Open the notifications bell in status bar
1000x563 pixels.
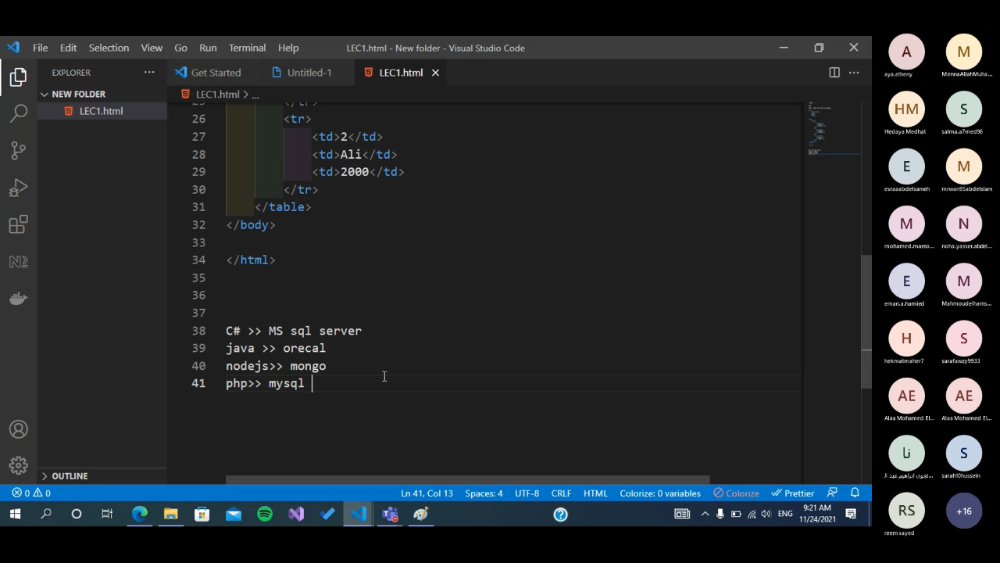point(855,493)
